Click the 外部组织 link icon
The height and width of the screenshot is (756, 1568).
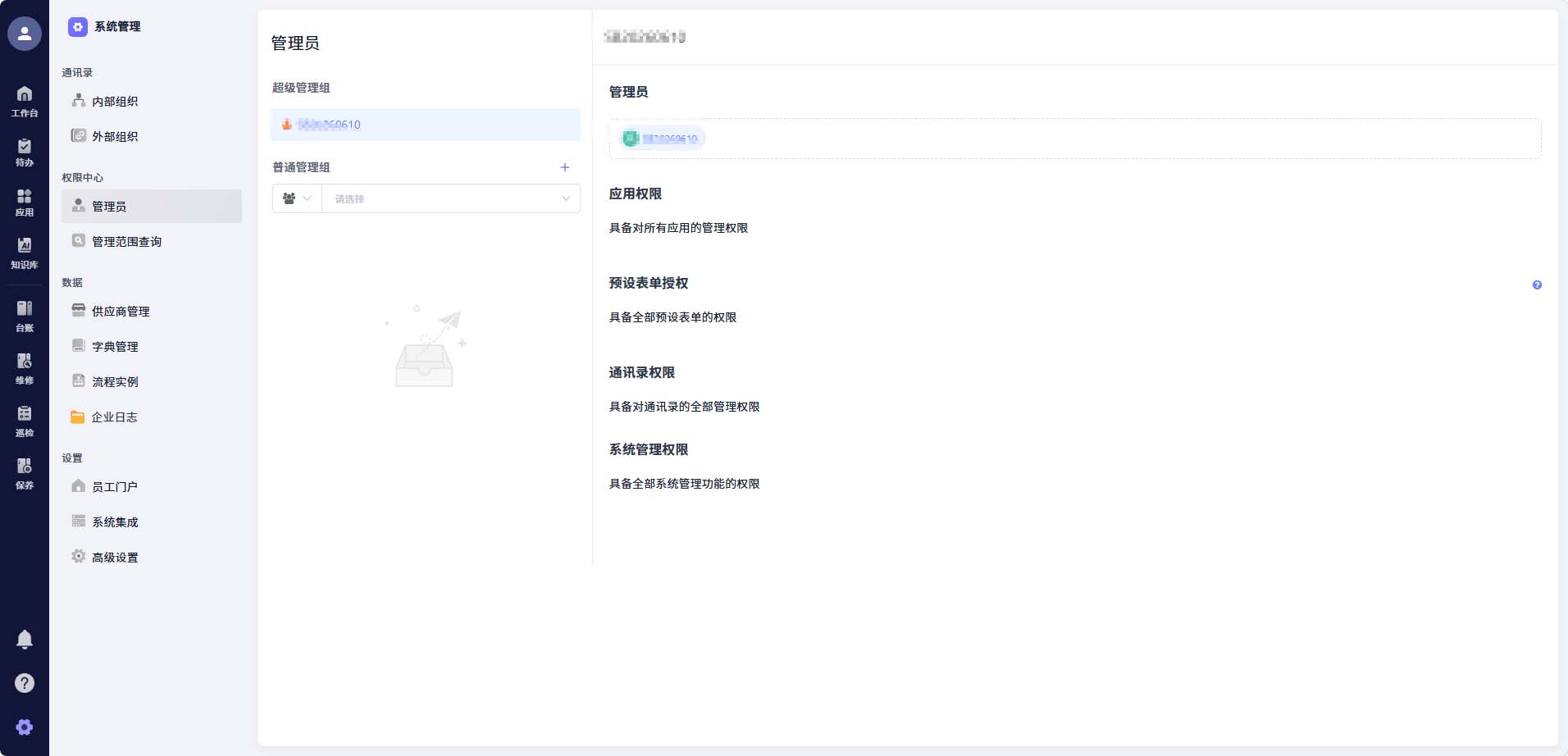(x=79, y=135)
